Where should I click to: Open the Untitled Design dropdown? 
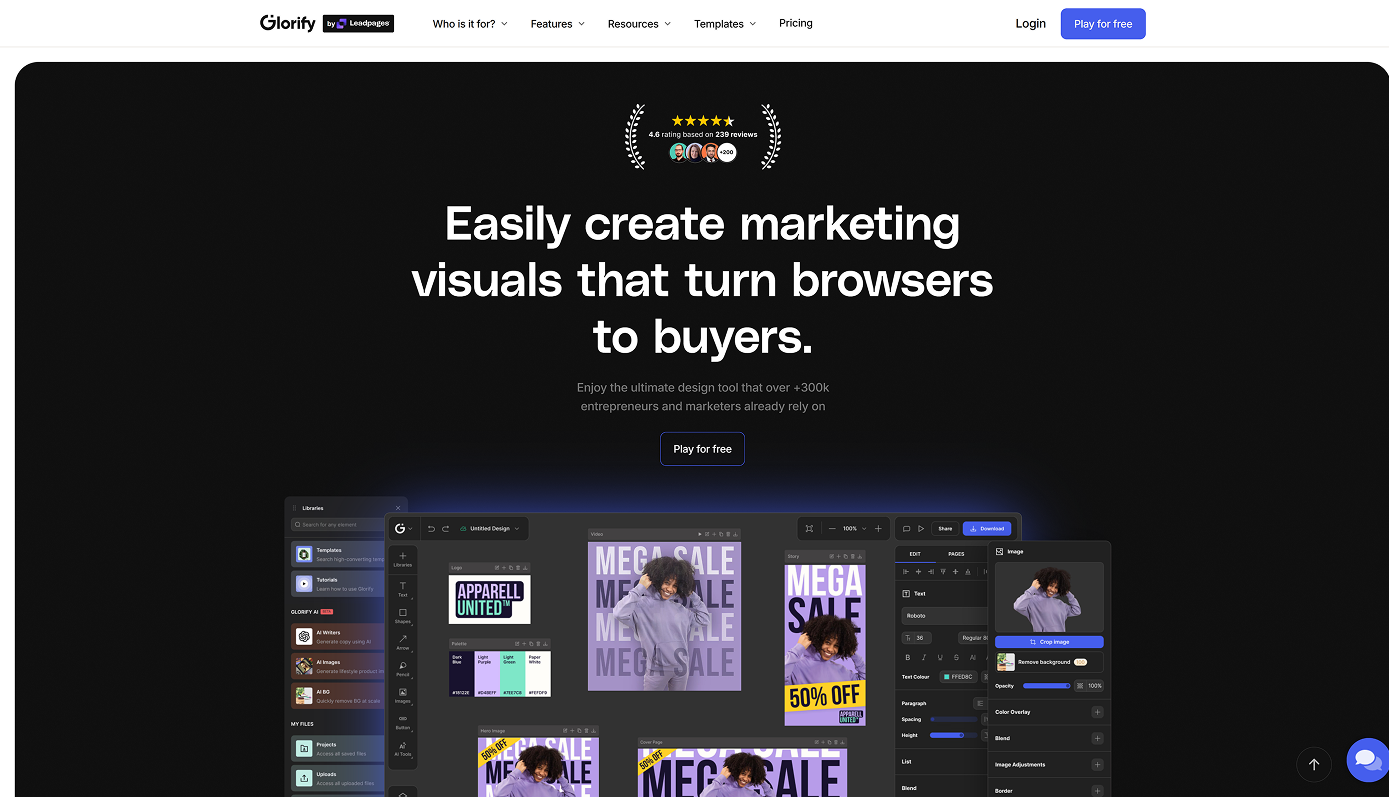click(x=489, y=528)
